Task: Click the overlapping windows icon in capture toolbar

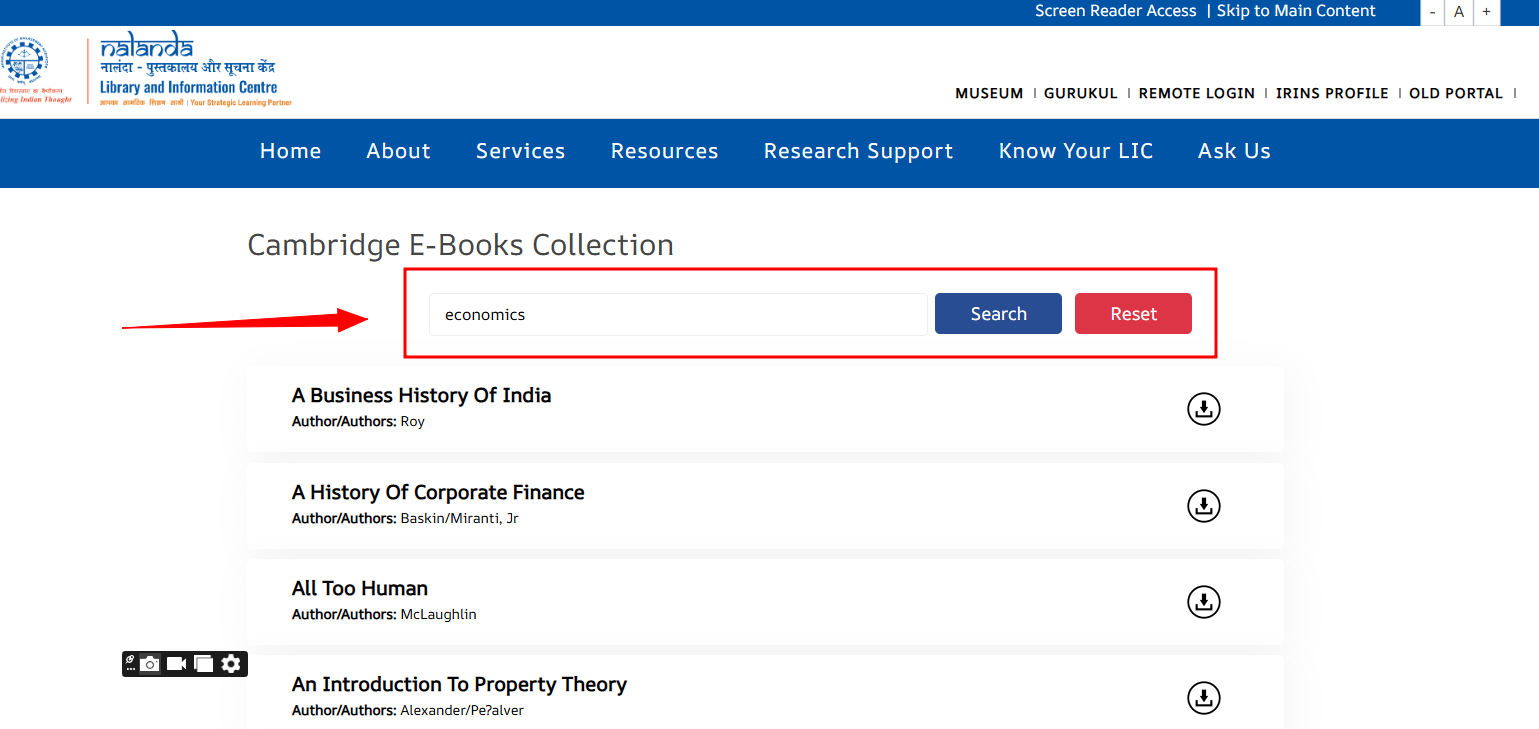Action: tap(204, 664)
